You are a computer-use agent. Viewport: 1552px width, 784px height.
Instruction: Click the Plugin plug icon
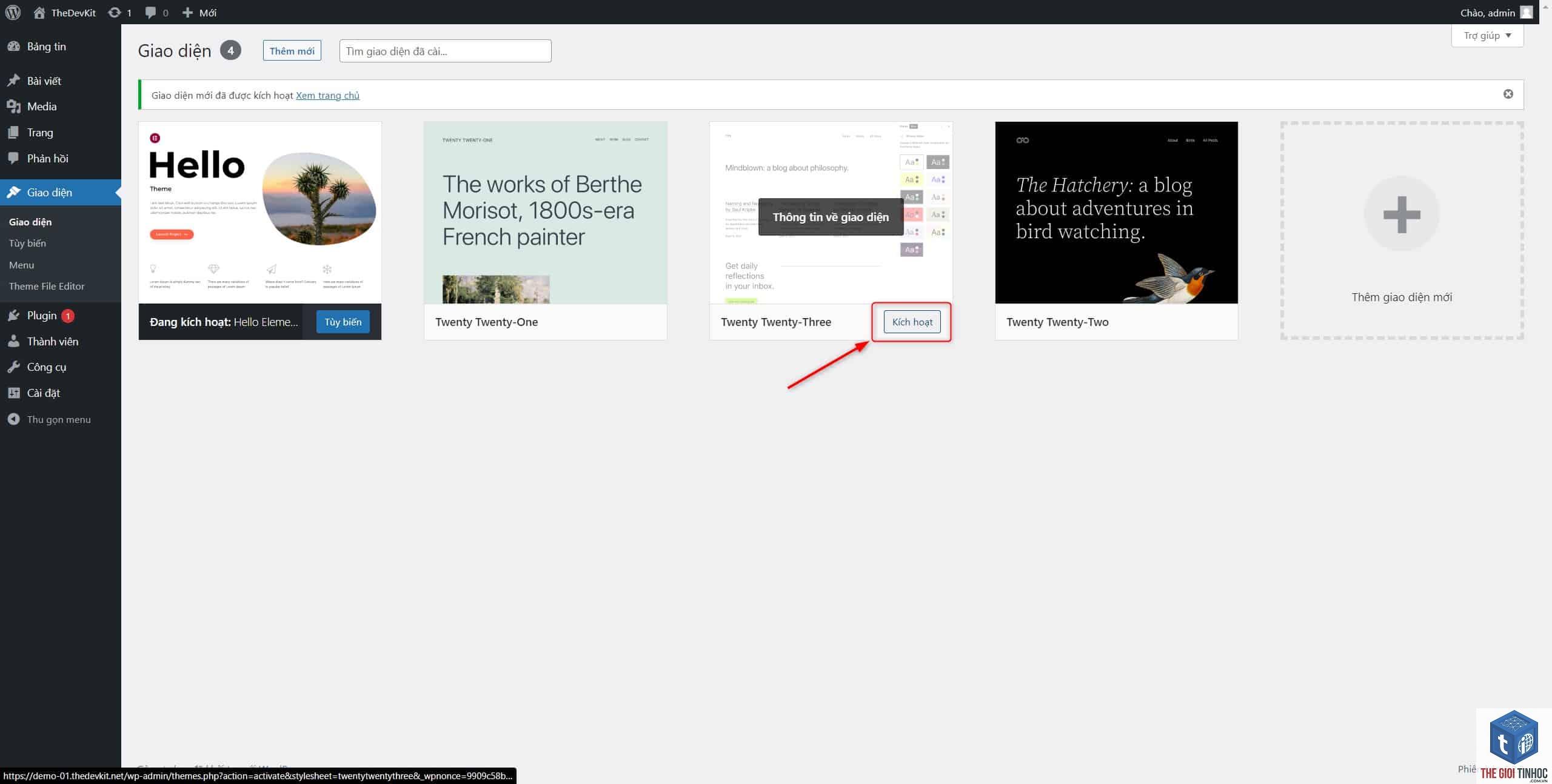pos(13,315)
